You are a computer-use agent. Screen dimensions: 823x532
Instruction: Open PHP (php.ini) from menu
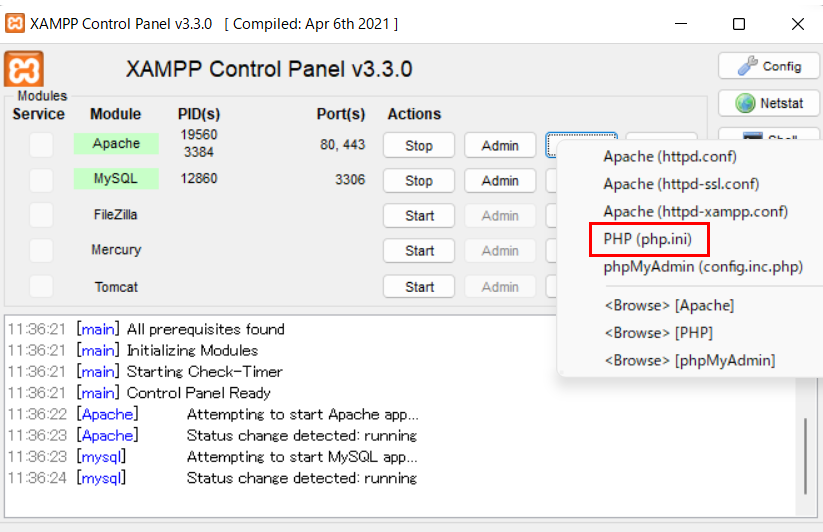[x=648, y=239]
